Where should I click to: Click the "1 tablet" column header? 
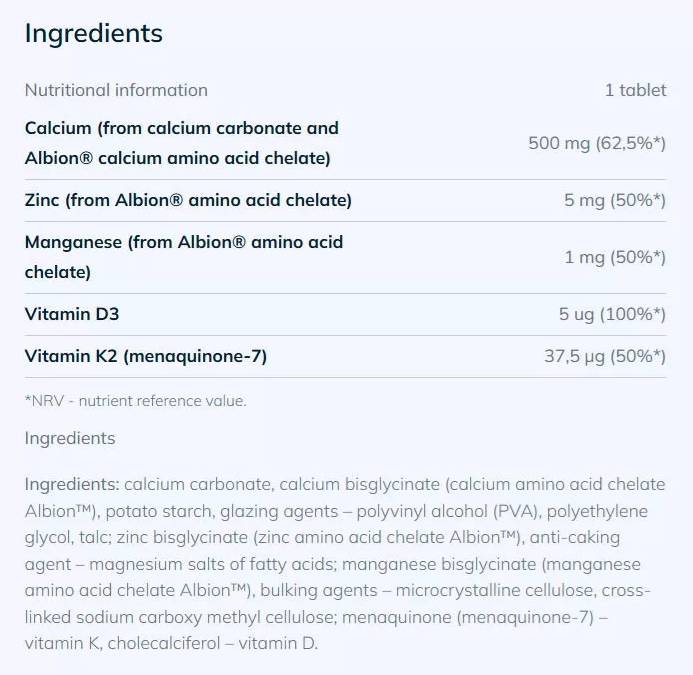tap(635, 90)
